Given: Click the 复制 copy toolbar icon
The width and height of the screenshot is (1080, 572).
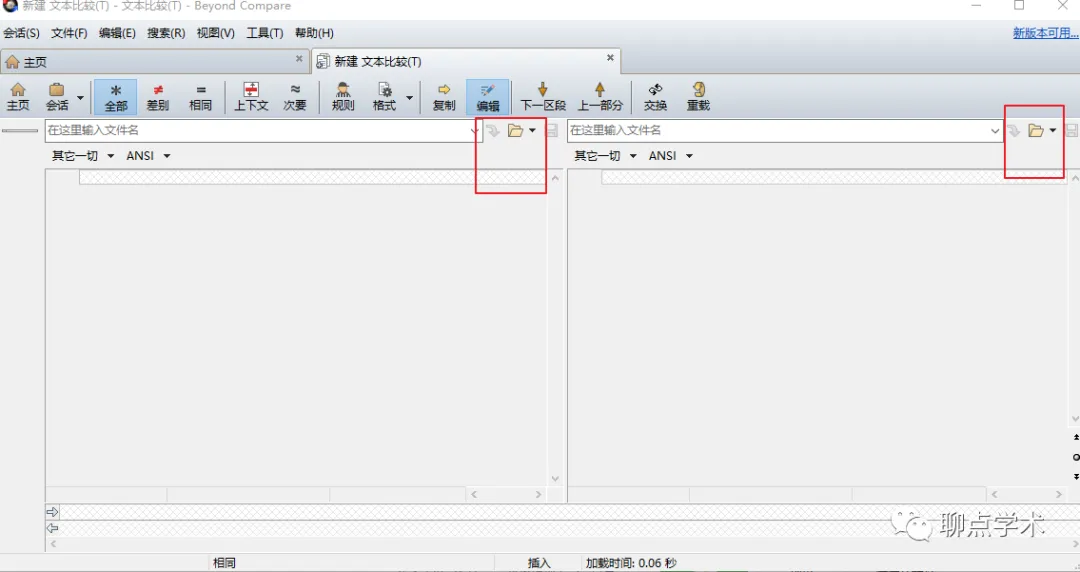Looking at the screenshot, I should [444, 96].
